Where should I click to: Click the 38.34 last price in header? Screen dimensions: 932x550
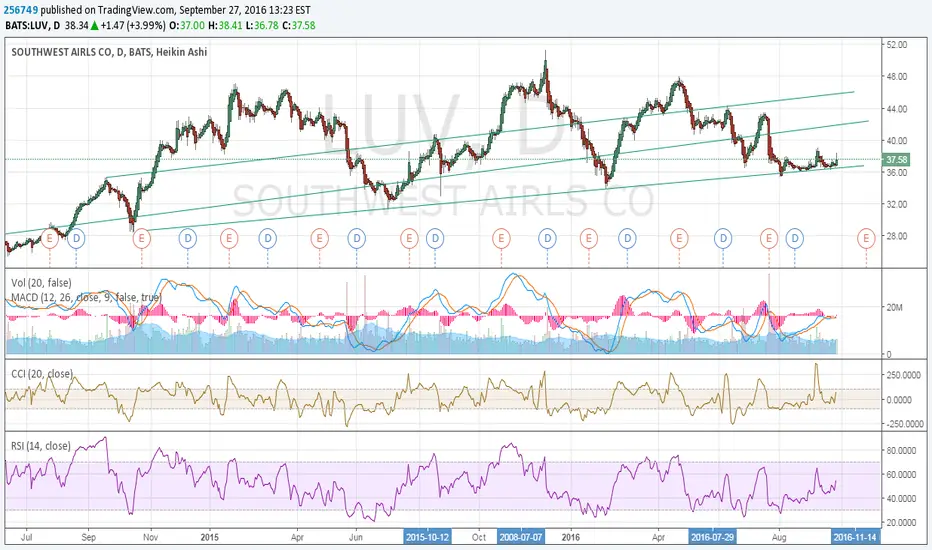[x=77, y=26]
